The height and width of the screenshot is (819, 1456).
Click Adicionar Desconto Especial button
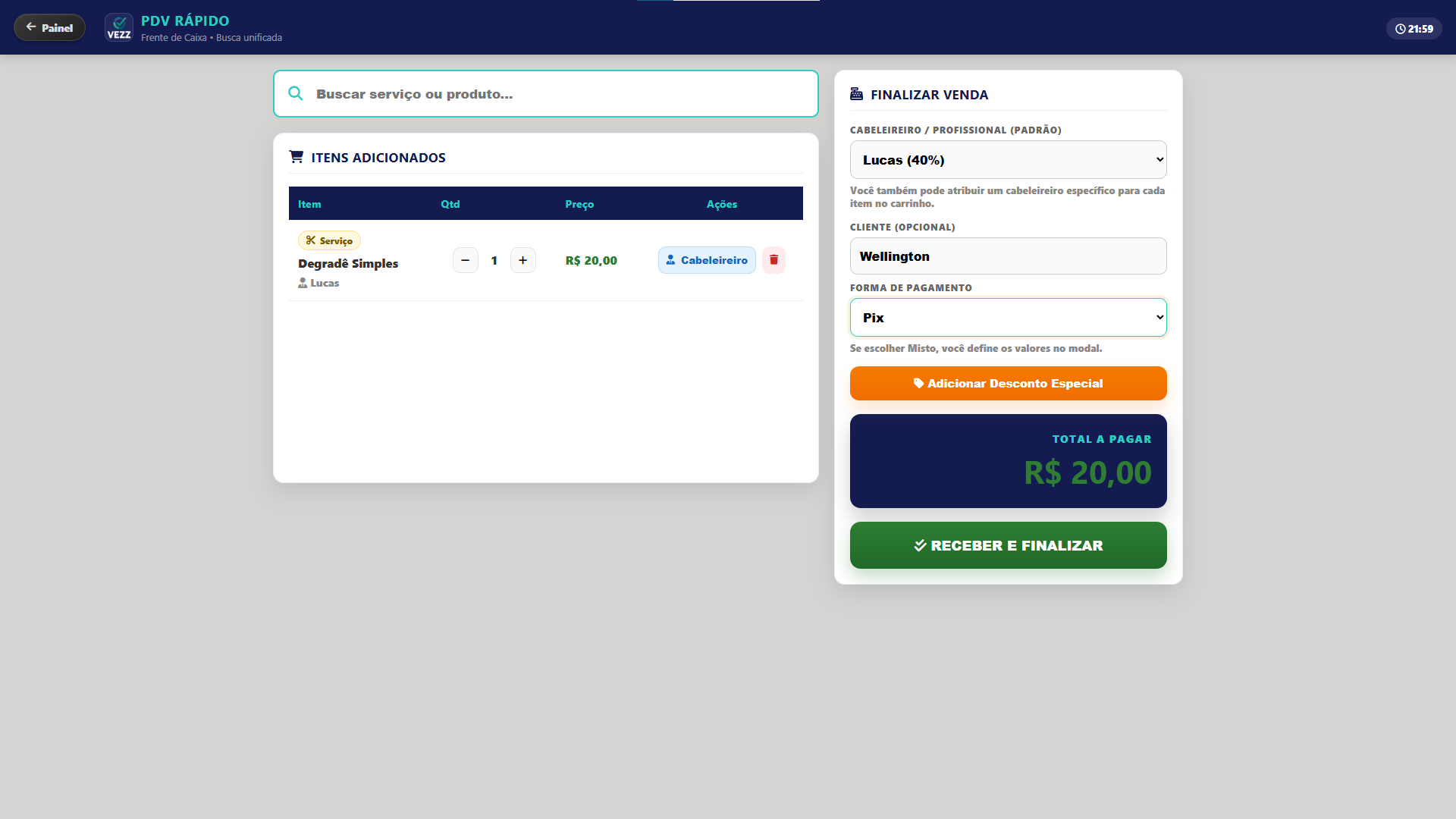(1008, 384)
